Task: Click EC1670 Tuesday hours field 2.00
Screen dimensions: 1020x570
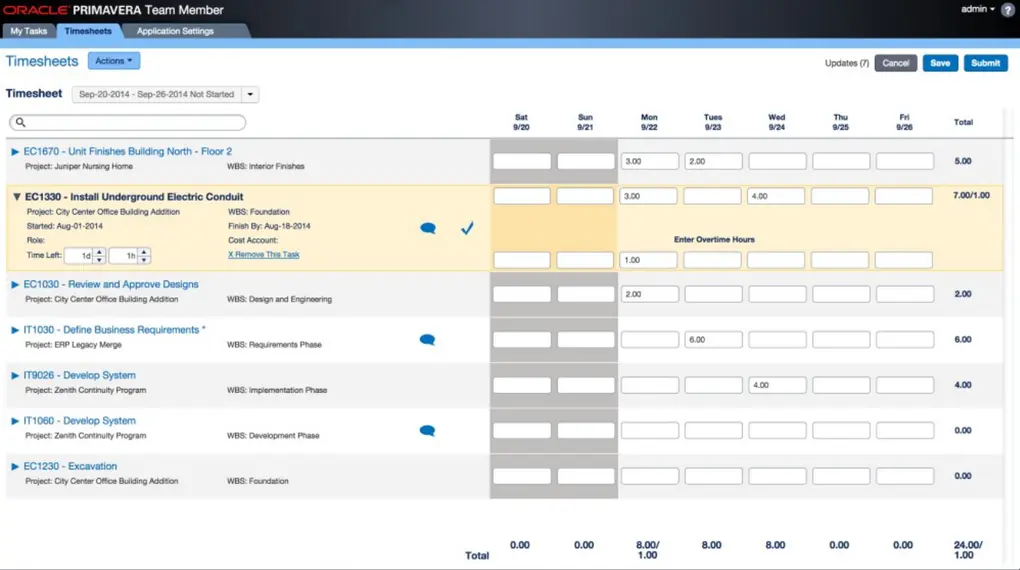Action: point(713,161)
